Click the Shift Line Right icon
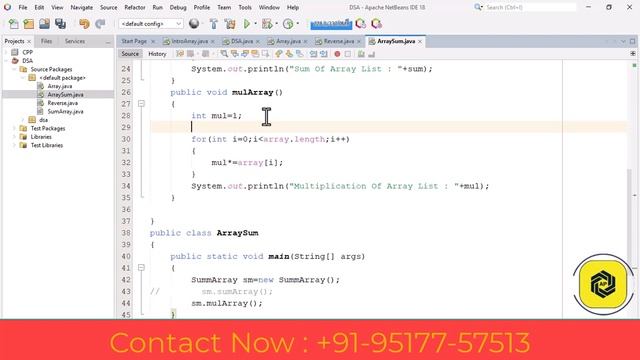The width and height of the screenshot is (640, 360). (323, 54)
